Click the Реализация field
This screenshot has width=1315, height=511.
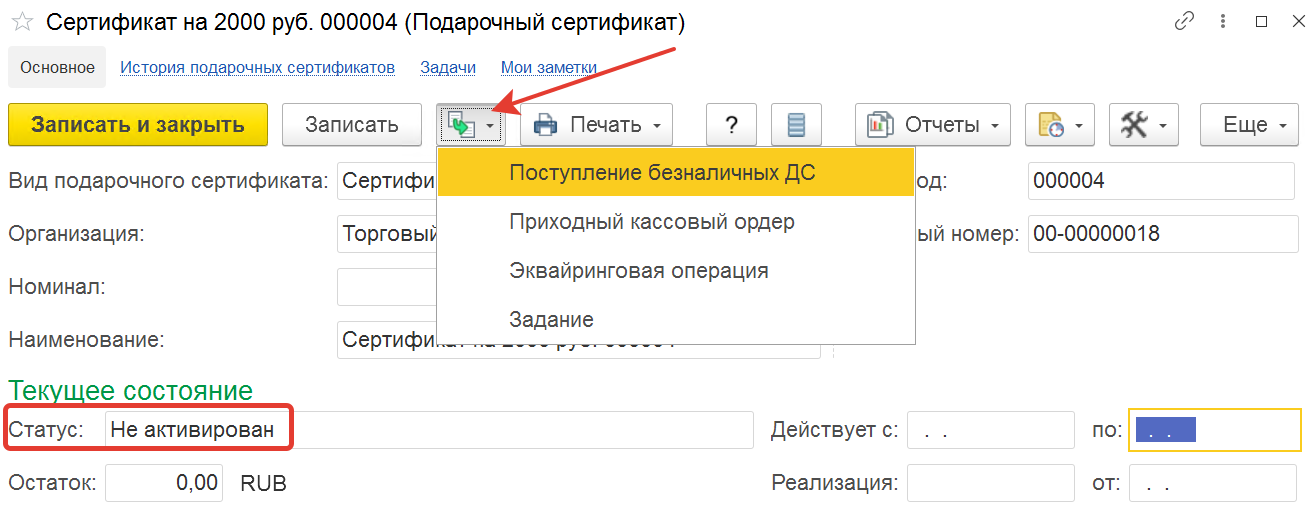click(990, 483)
